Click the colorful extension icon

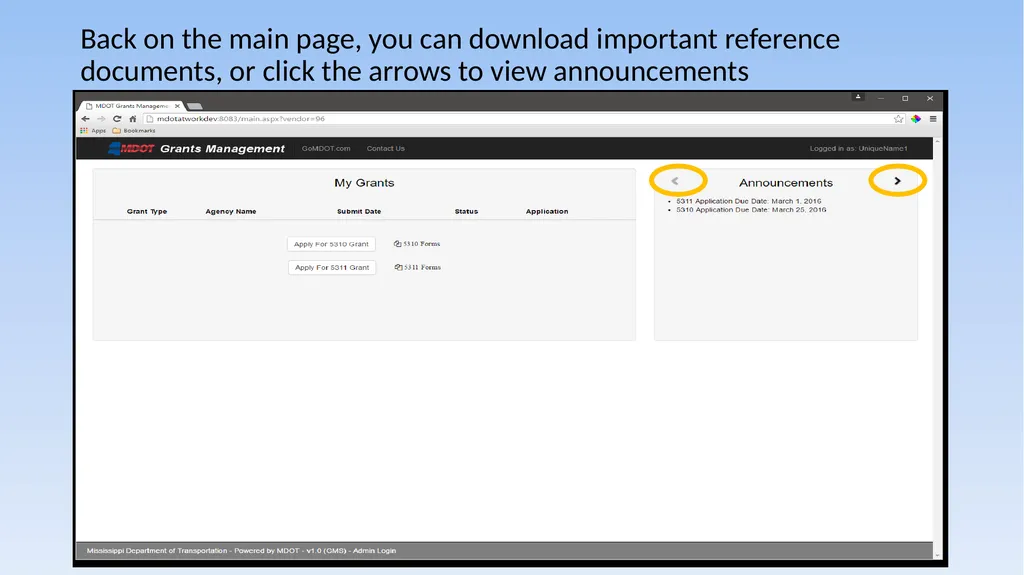(x=916, y=119)
